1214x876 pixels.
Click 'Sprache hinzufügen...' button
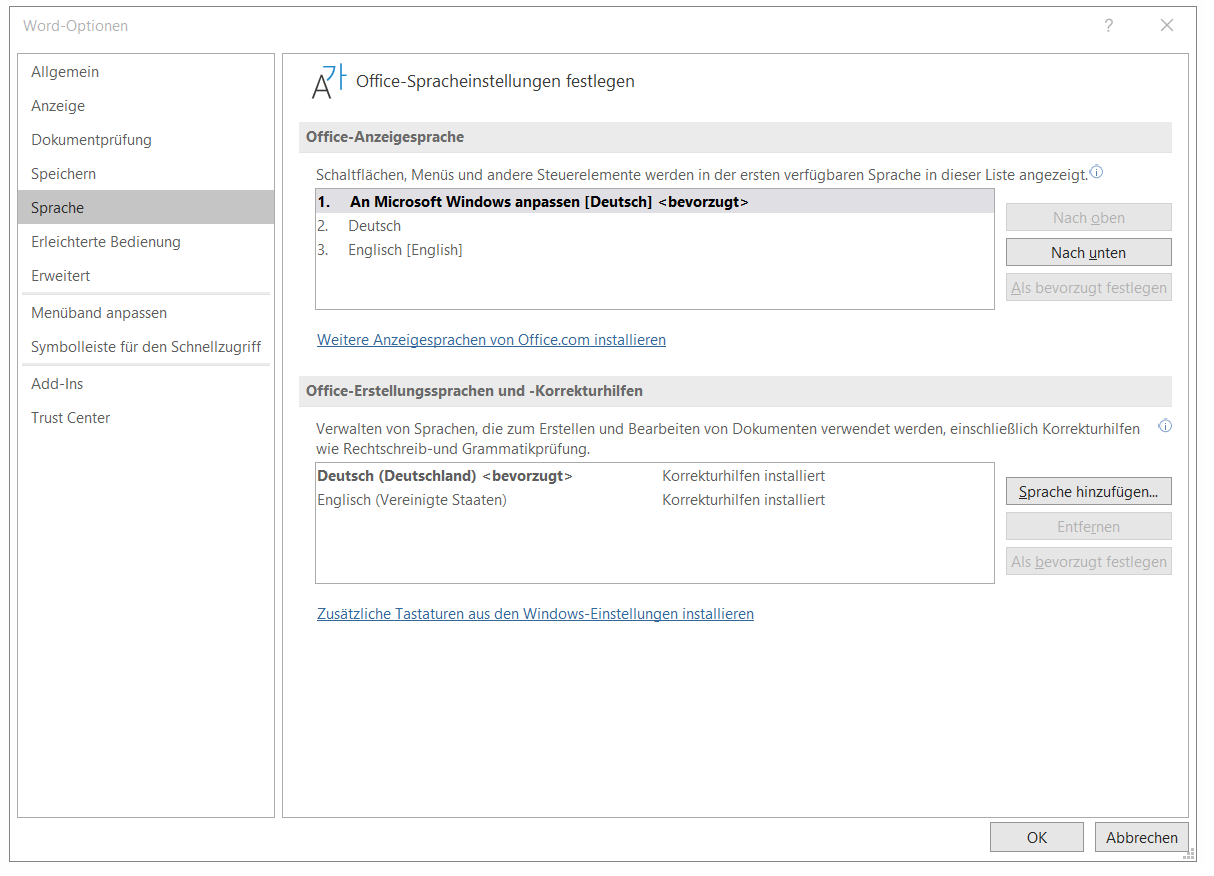[x=1088, y=492]
